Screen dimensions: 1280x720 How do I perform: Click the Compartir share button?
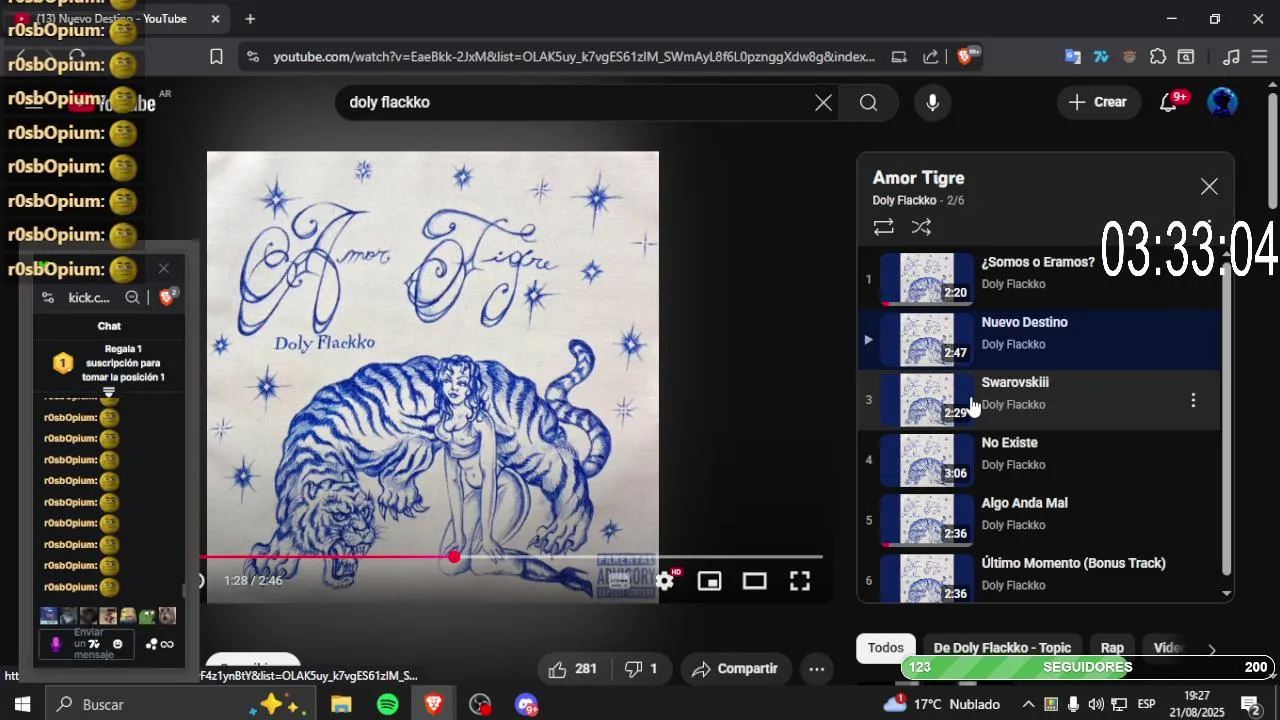coord(734,668)
